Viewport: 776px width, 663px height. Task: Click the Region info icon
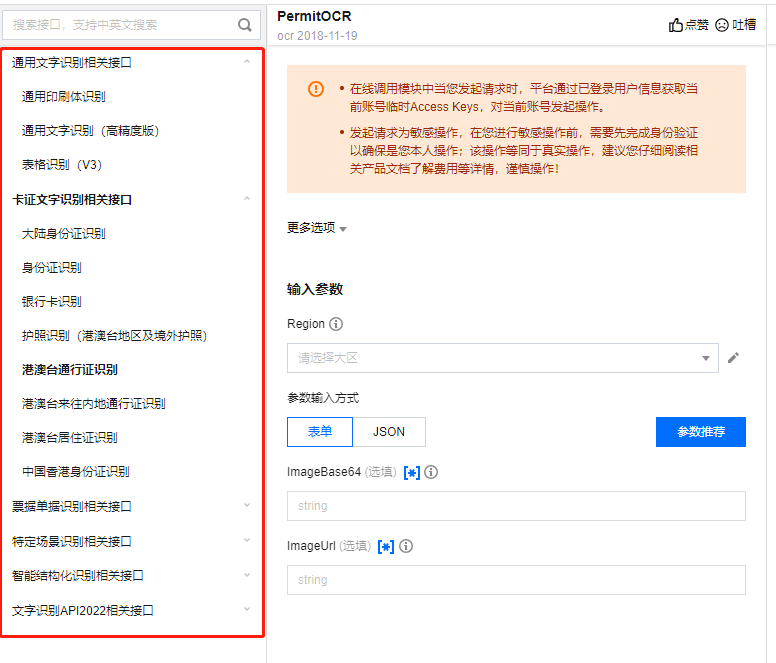click(x=336, y=324)
